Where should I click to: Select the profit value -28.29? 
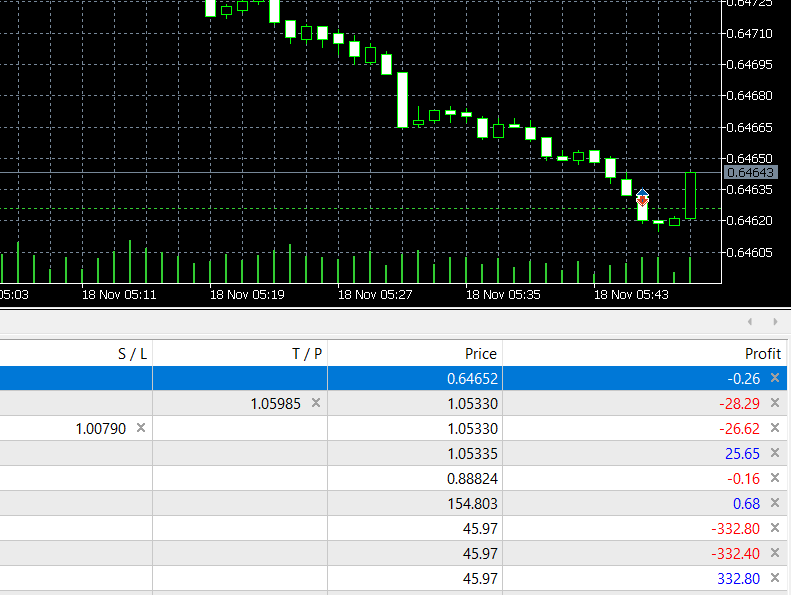739,404
